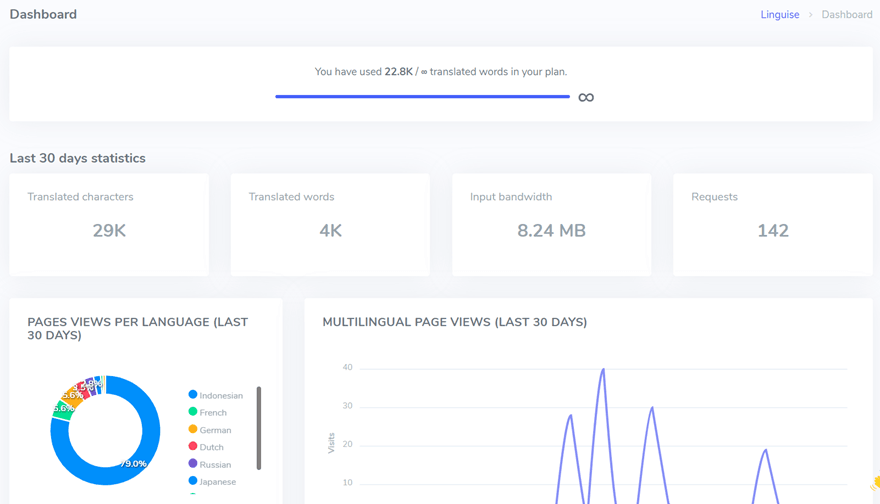This screenshot has width=880, height=504.
Task: Click the Input bandwidth 8.24 MB value
Action: pyautogui.click(x=551, y=231)
